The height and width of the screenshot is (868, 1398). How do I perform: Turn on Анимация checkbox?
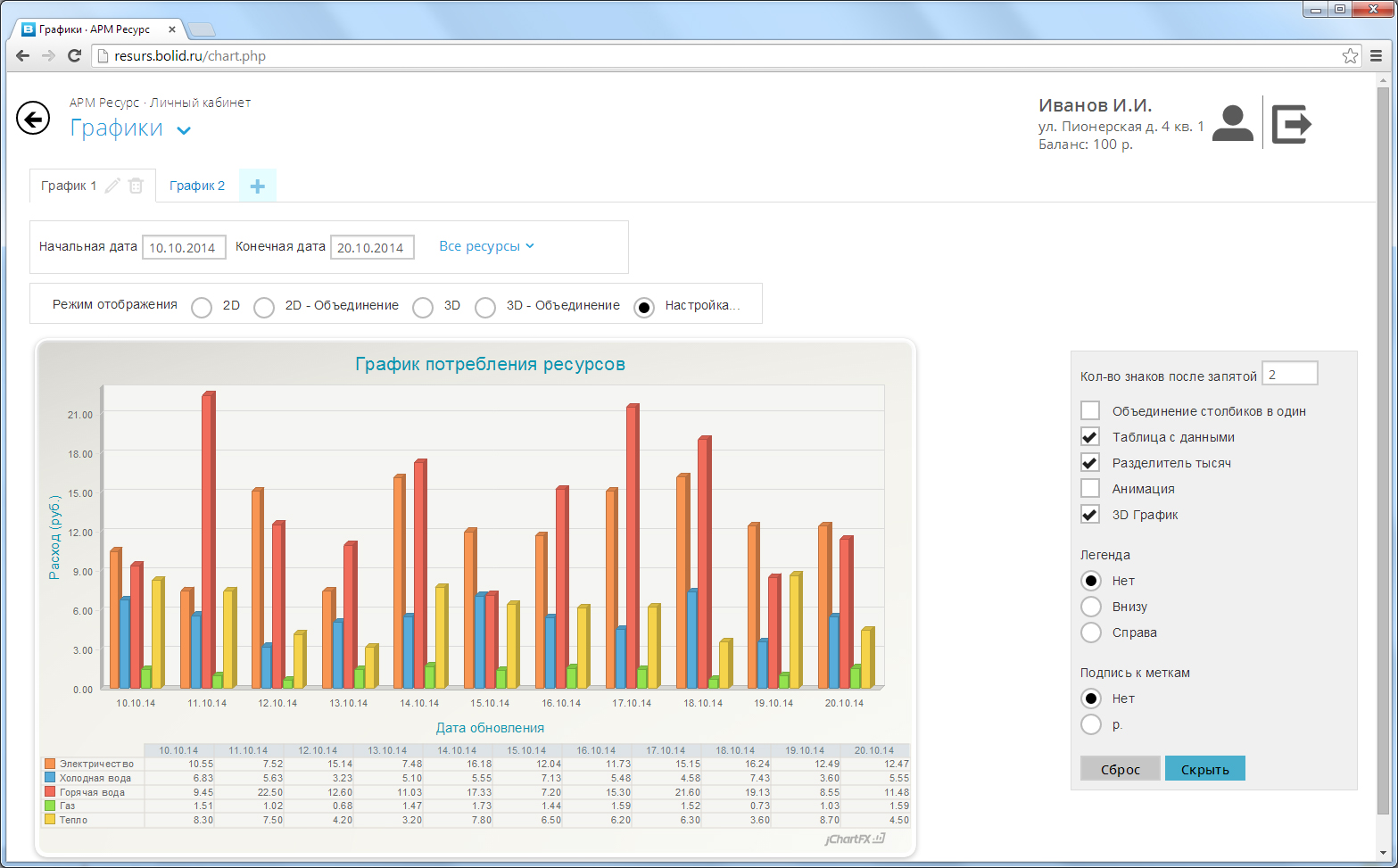[x=1090, y=488]
